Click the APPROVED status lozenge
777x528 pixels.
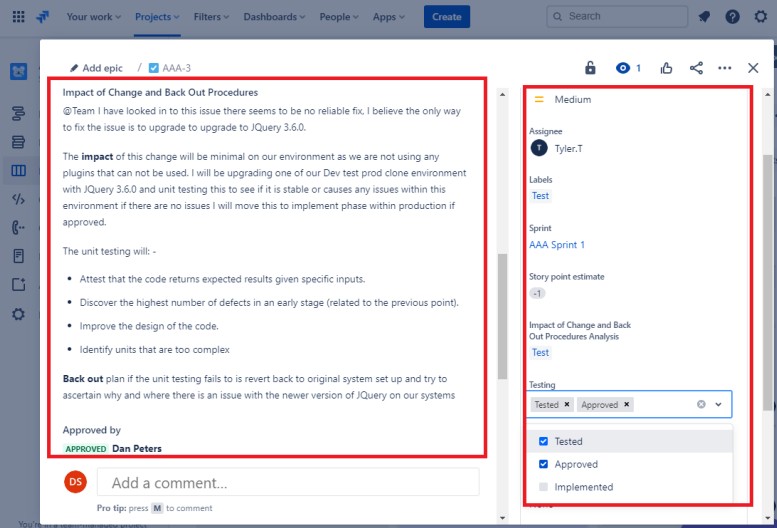[86, 449]
